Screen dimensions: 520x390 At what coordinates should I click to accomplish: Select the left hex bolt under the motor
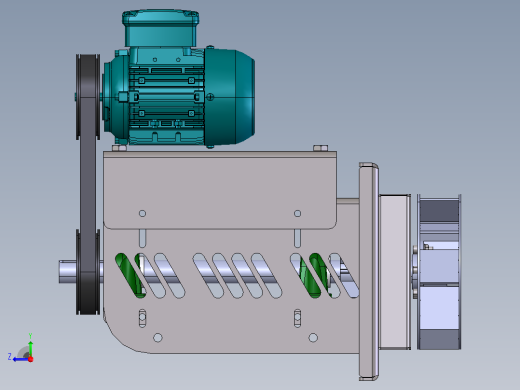119,148
